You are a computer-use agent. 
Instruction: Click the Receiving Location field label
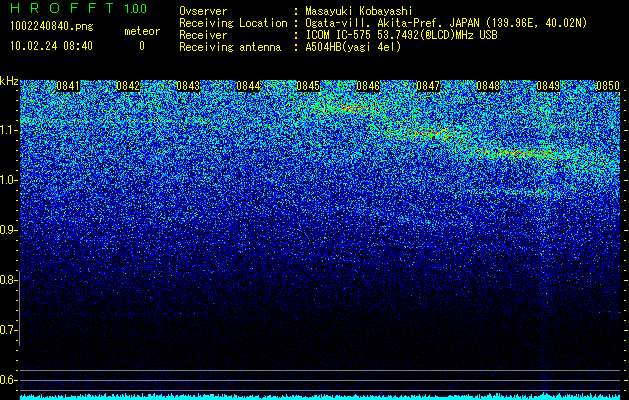[233, 23]
